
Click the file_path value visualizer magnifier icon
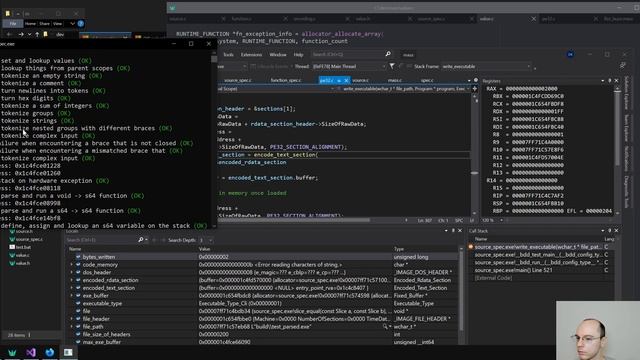[x=385, y=327]
